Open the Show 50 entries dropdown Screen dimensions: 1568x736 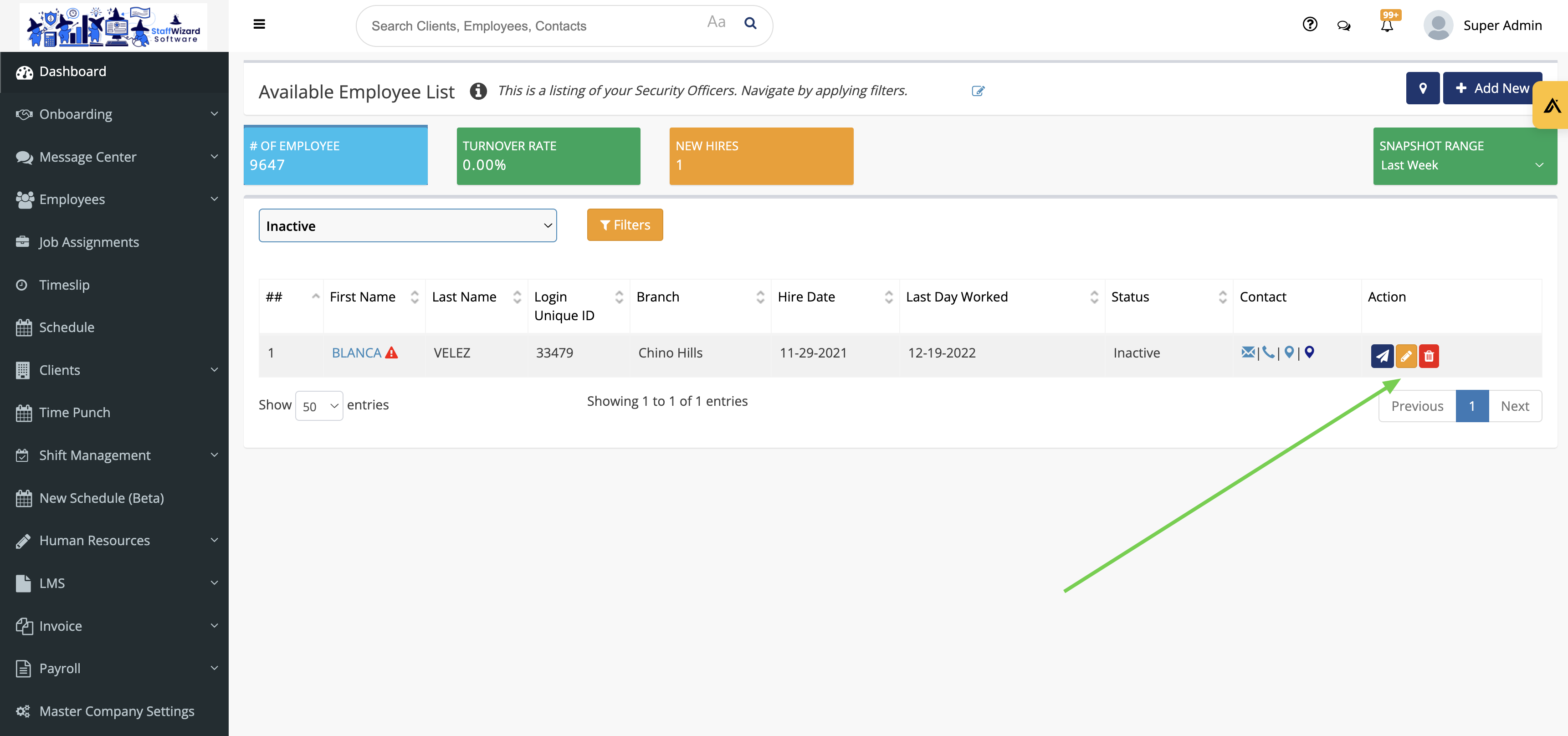(x=319, y=406)
